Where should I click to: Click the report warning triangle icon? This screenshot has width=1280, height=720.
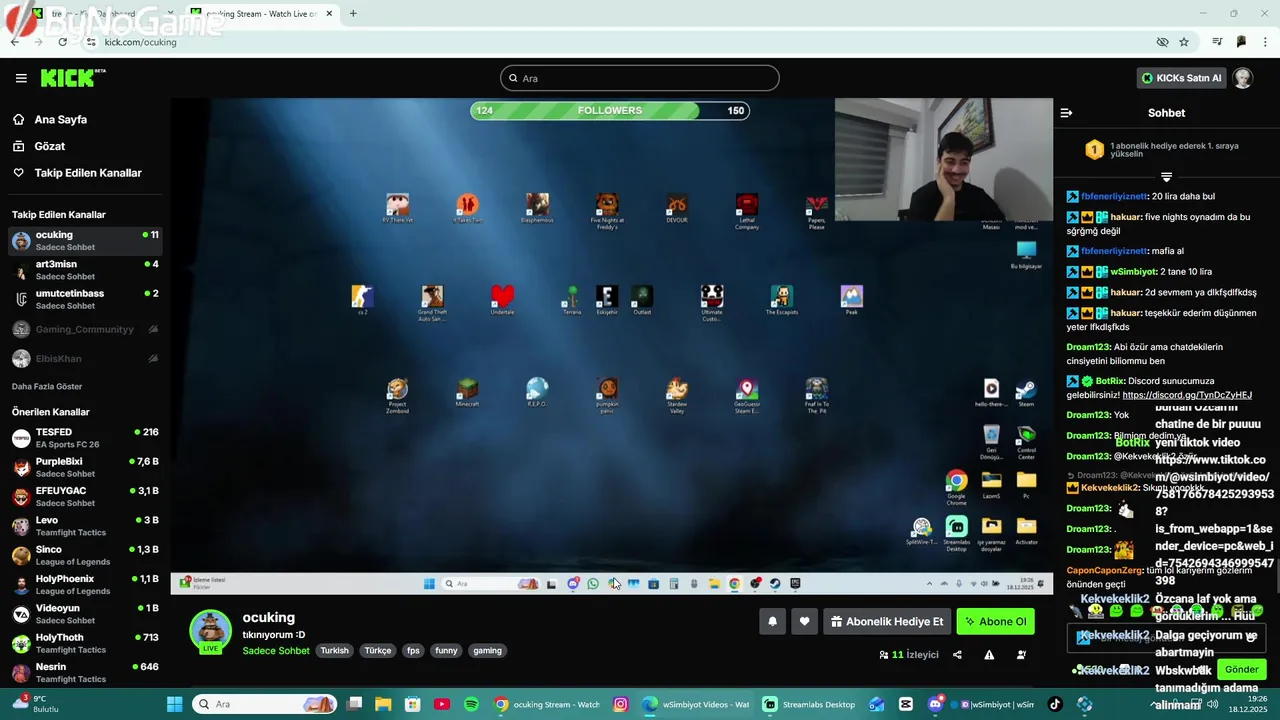pyautogui.click(x=989, y=655)
